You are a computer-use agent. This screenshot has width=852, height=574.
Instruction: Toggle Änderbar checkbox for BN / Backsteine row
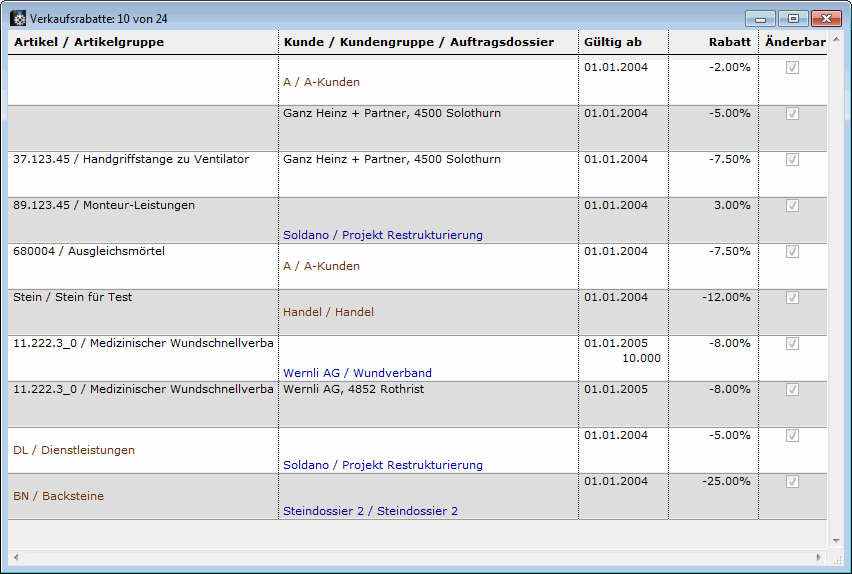[792, 482]
